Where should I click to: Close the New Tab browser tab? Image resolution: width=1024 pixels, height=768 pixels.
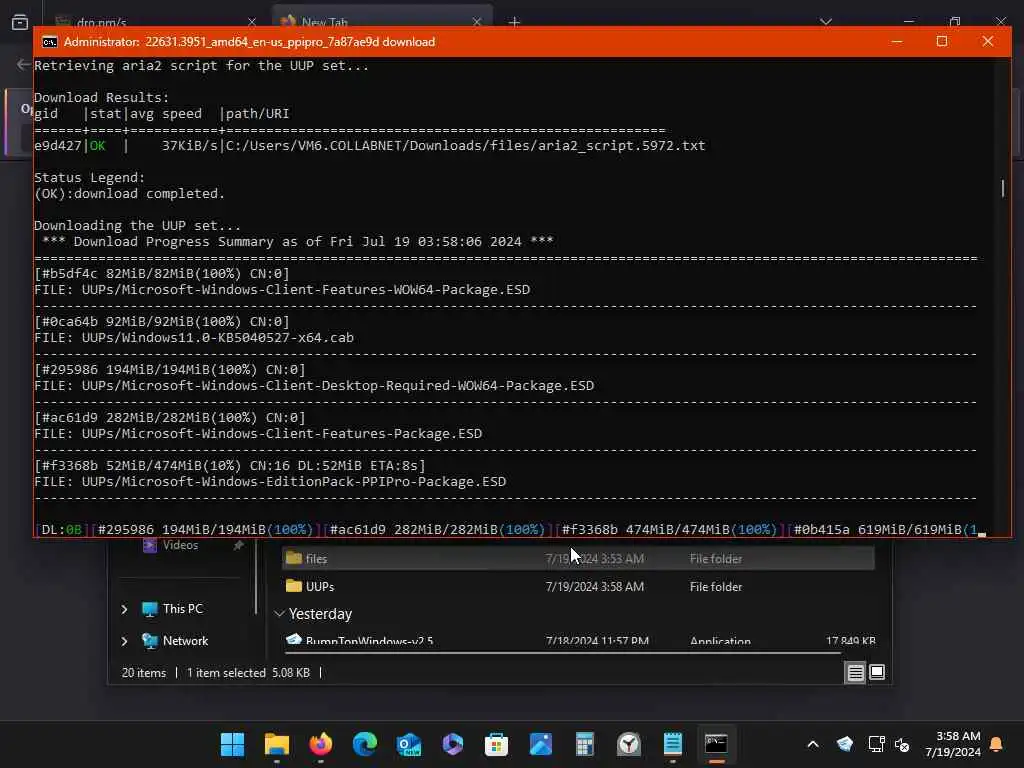tap(477, 22)
